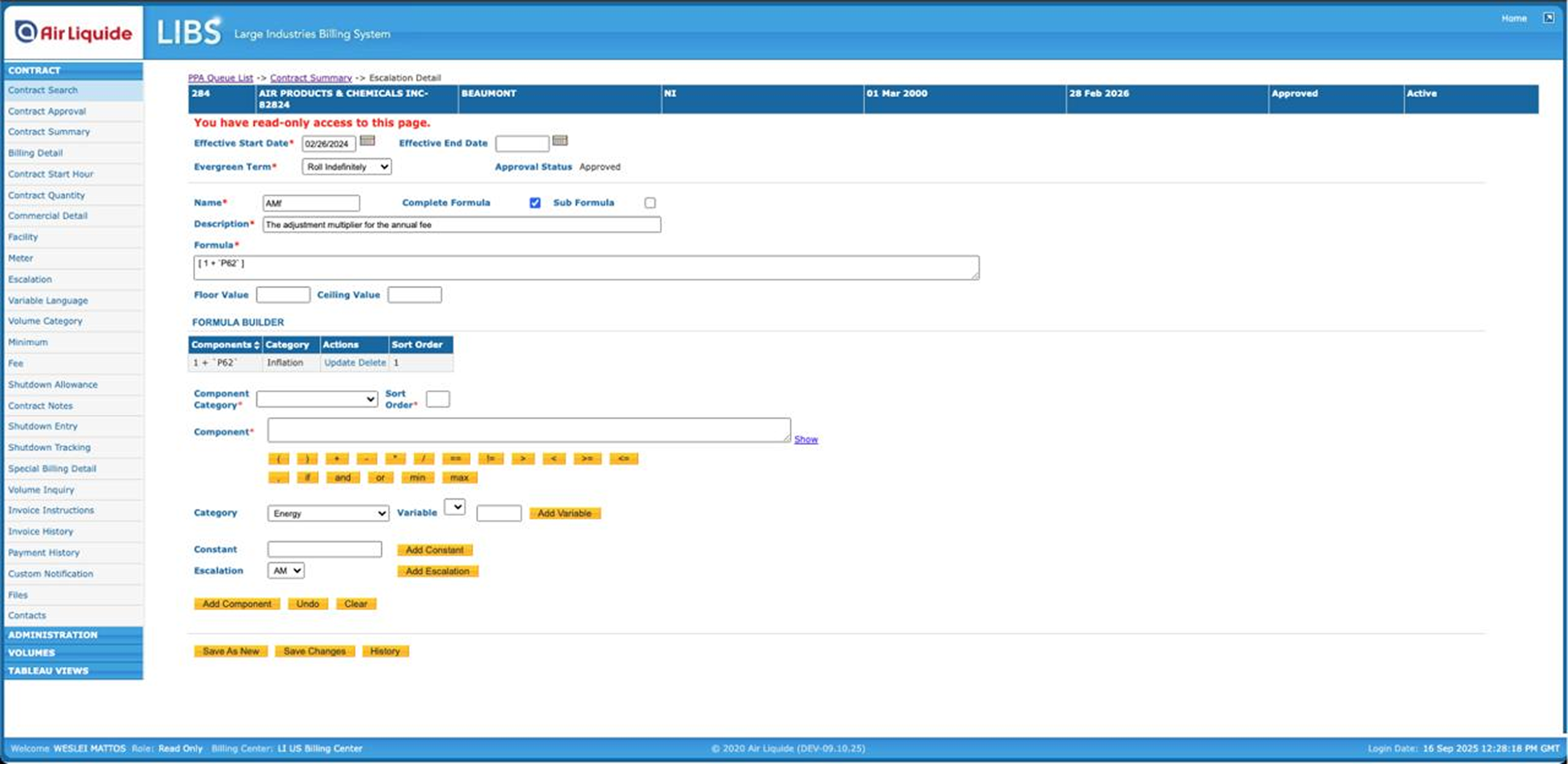Open calendar picker for Effective End Date

point(561,141)
